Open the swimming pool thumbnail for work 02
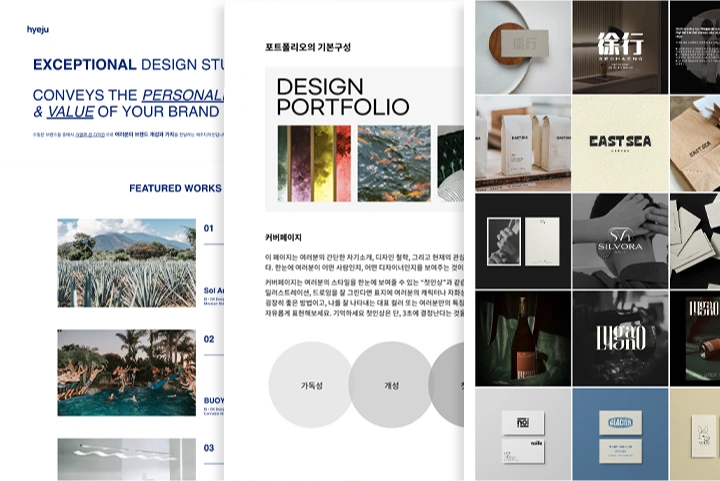 click(126, 373)
